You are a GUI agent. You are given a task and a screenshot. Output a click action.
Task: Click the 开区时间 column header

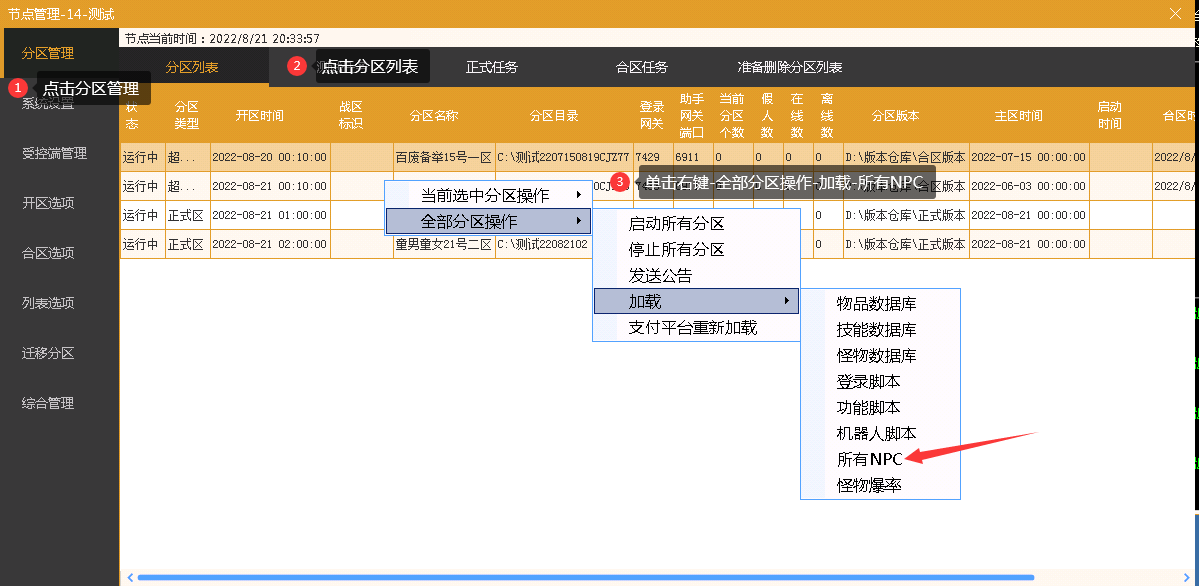tap(259, 116)
